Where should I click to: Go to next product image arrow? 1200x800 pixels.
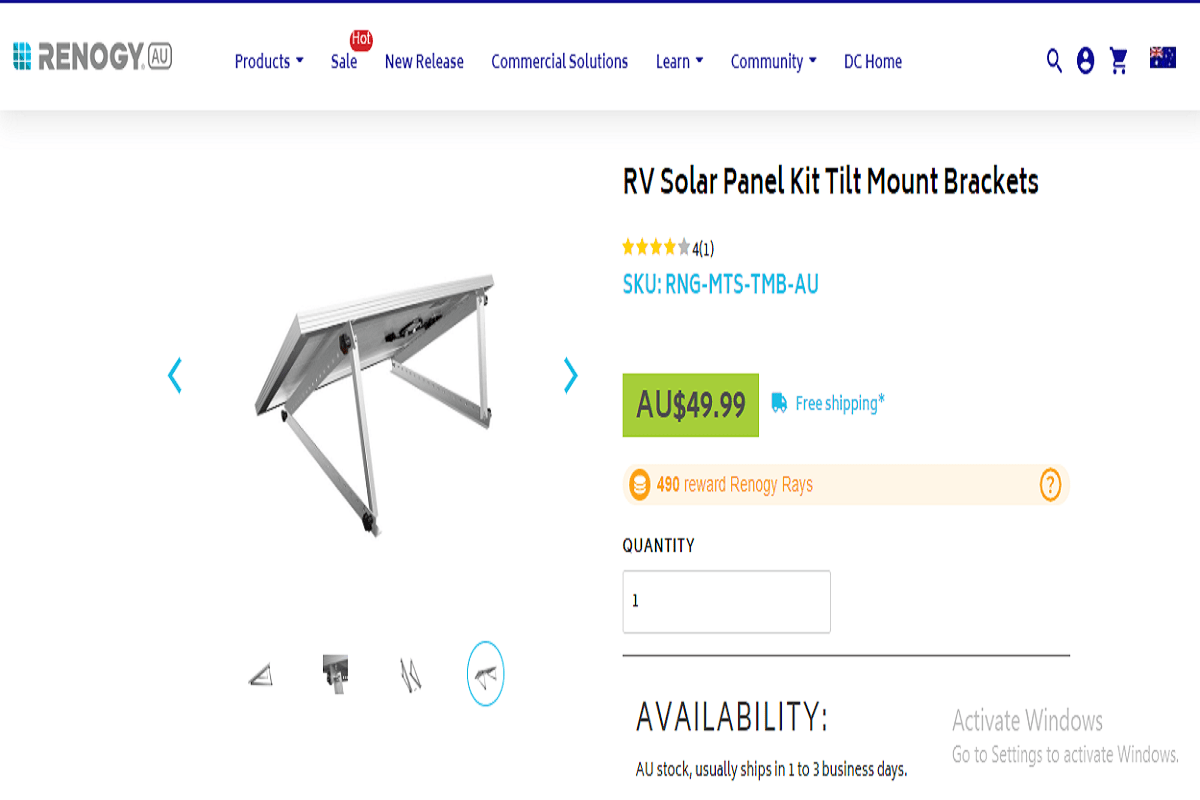(570, 375)
